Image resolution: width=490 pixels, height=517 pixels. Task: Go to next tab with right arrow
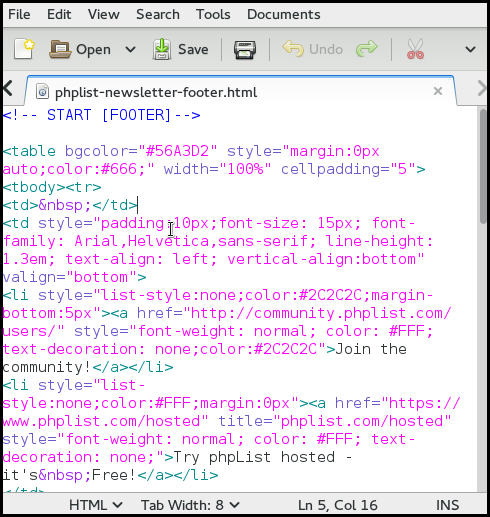pos(482,89)
